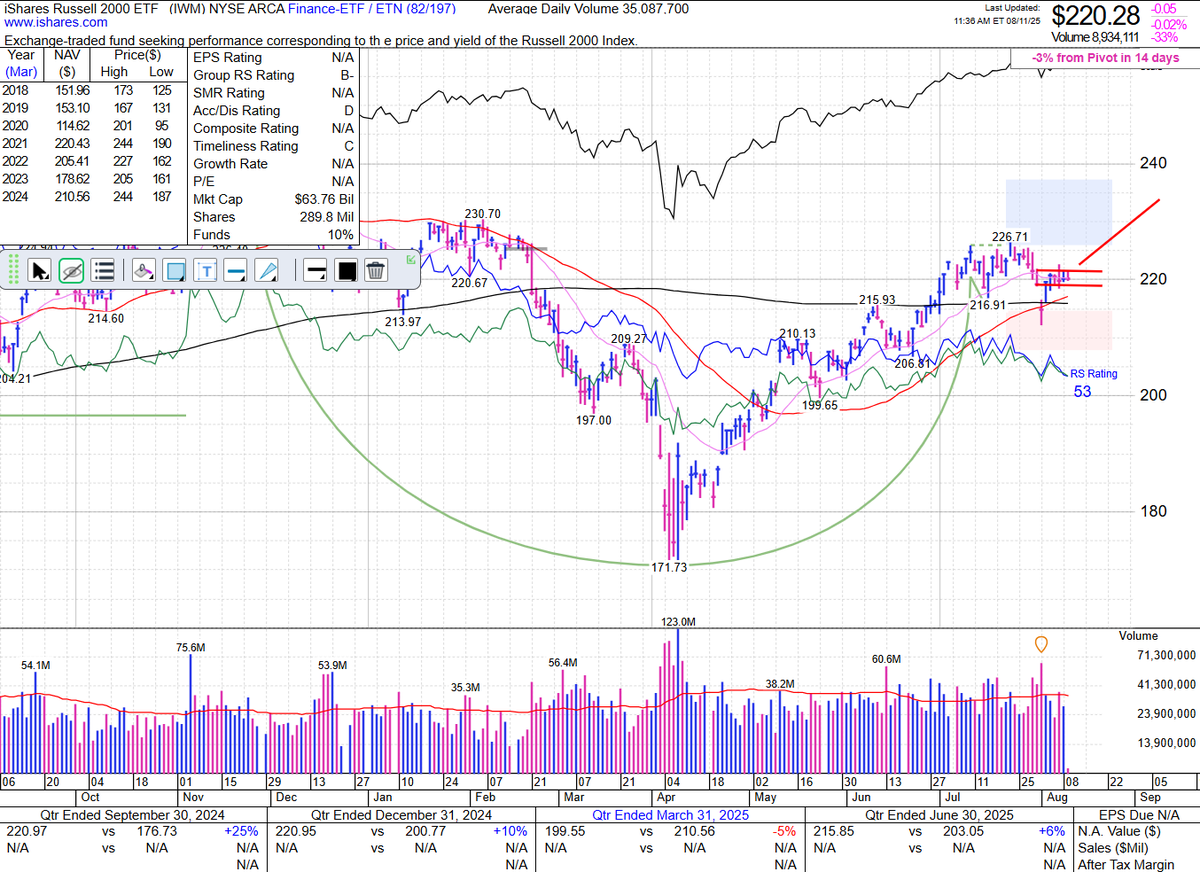Select the pointer arrow tool
Screen dimensions: 1200x872
pyautogui.click(x=40, y=271)
